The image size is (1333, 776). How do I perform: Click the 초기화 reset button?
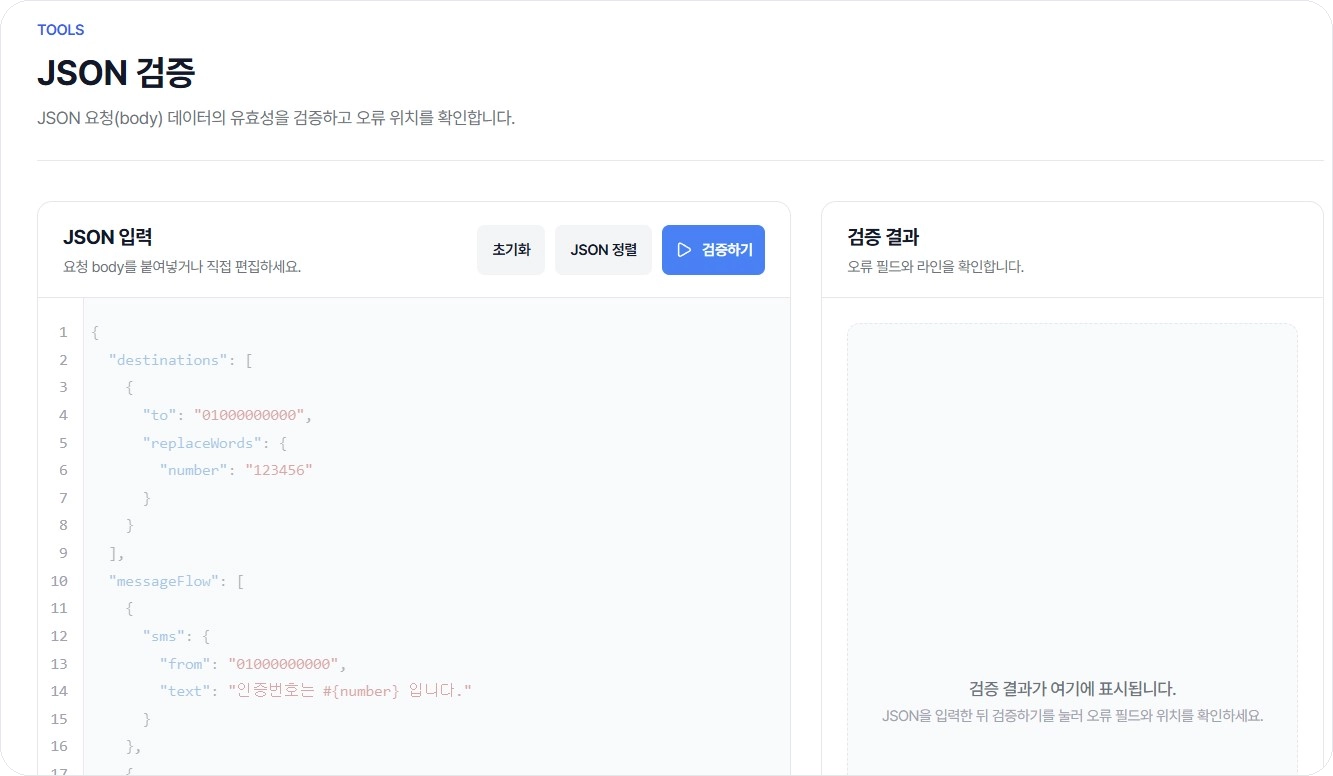pos(511,250)
